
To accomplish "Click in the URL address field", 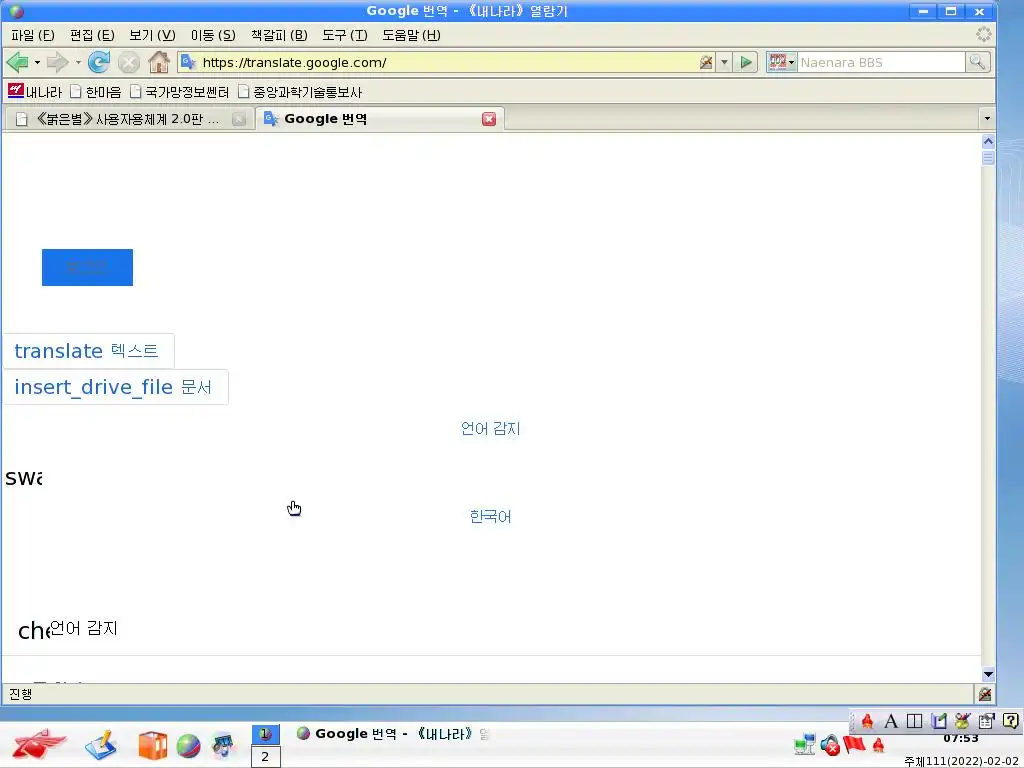I will tap(447, 62).
